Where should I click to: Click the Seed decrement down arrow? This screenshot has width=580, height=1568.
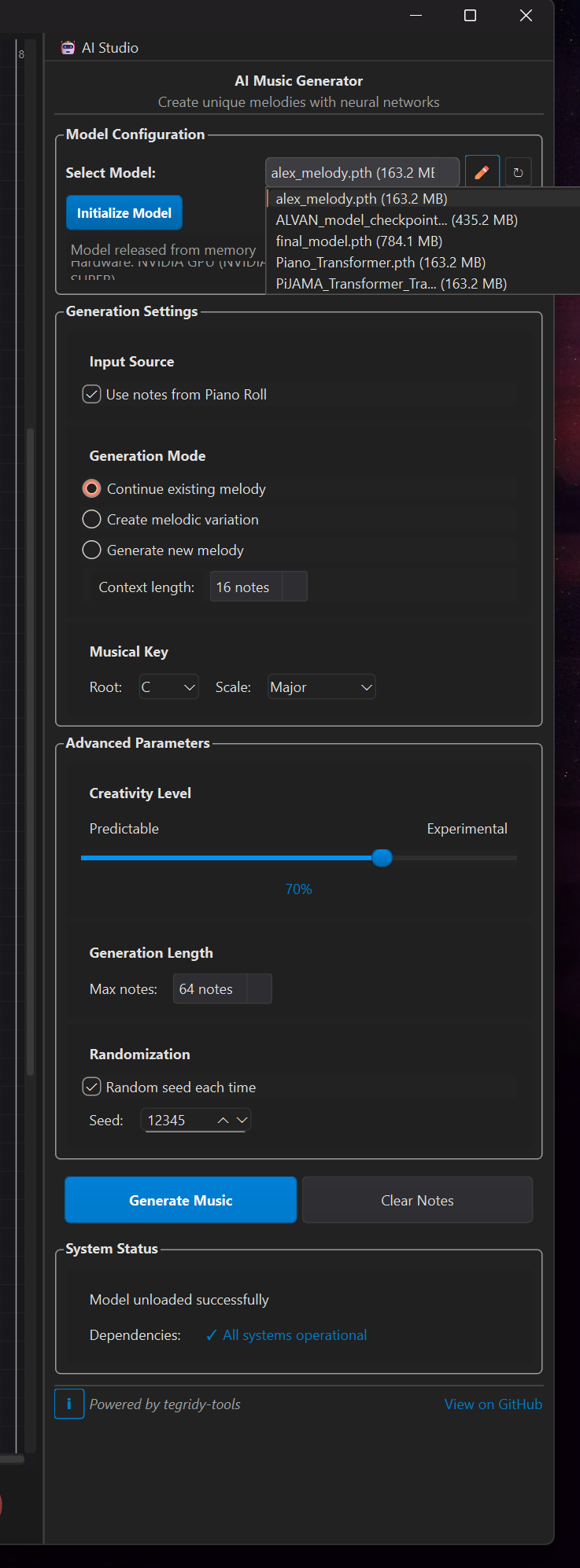click(242, 1120)
